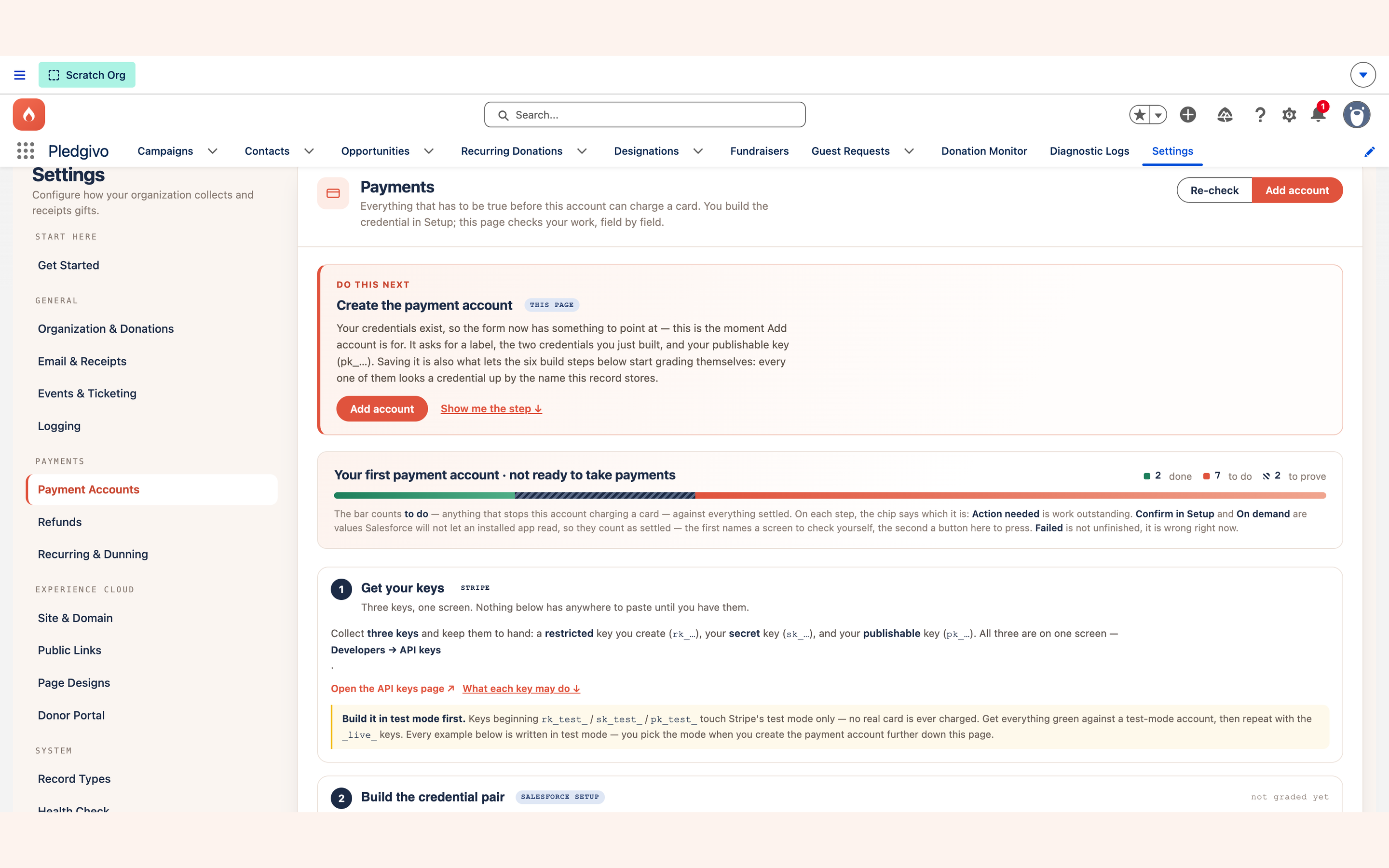
Task: Click the step 2 number badge
Action: [x=341, y=798]
